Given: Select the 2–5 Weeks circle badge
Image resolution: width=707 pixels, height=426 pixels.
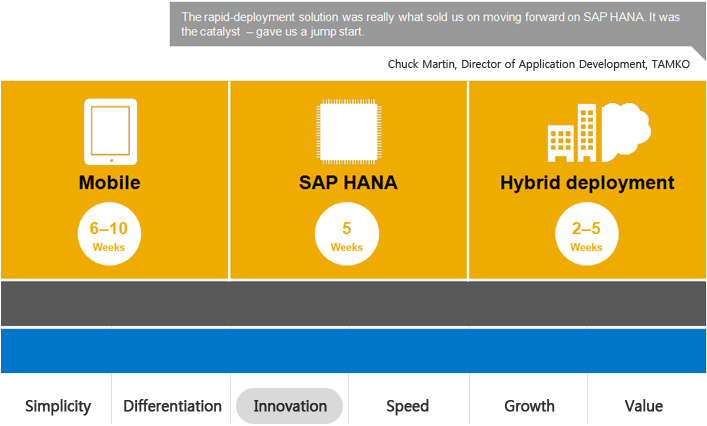Looking at the screenshot, I should pyautogui.click(x=586, y=236).
